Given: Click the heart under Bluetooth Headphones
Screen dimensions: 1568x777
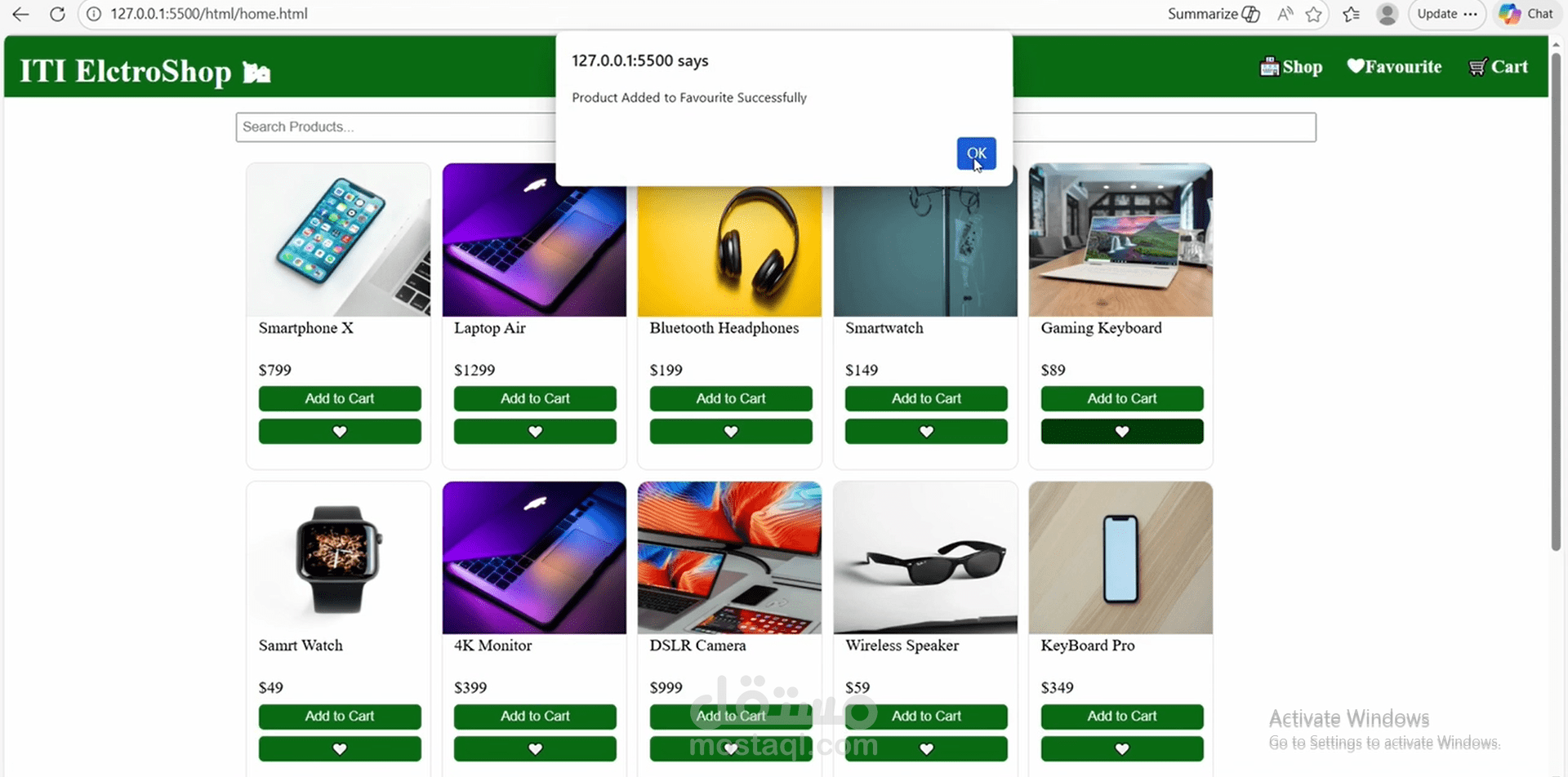Looking at the screenshot, I should (731, 431).
